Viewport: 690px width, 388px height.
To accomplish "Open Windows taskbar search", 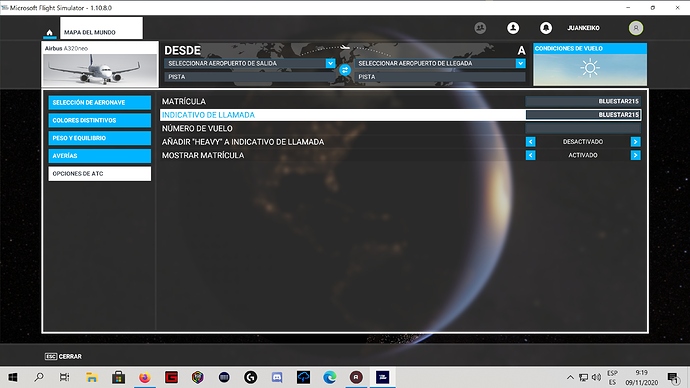I will (39, 377).
